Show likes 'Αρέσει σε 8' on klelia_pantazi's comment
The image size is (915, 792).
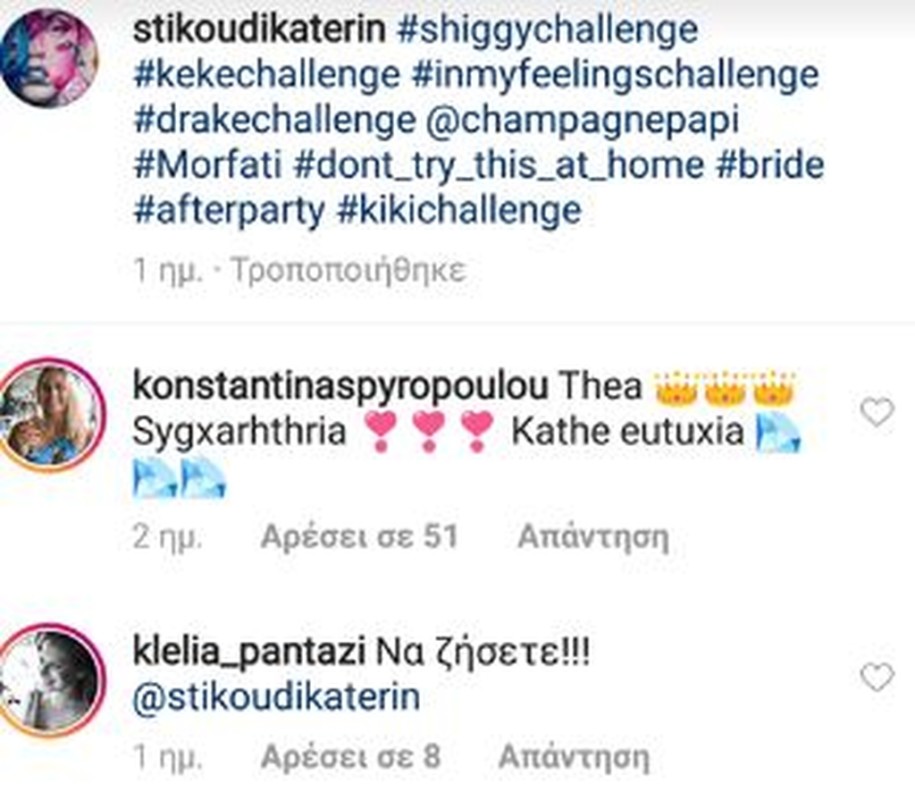[x=350, y=757]
